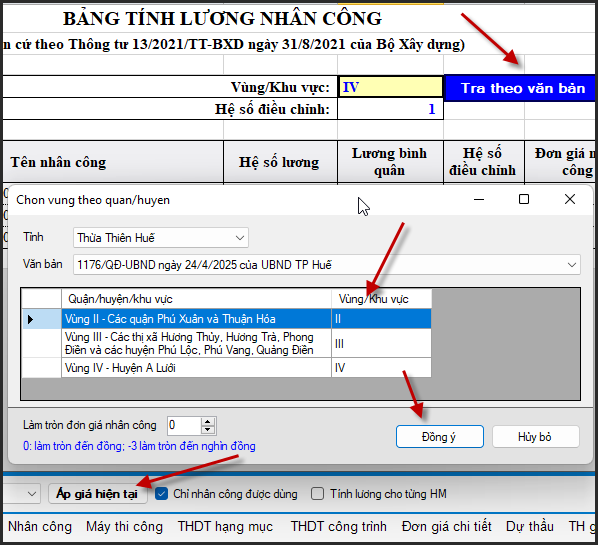Click the Áp giá hiện tại button
Viewport: 598px width, 545px height.
tap(98, 494)
